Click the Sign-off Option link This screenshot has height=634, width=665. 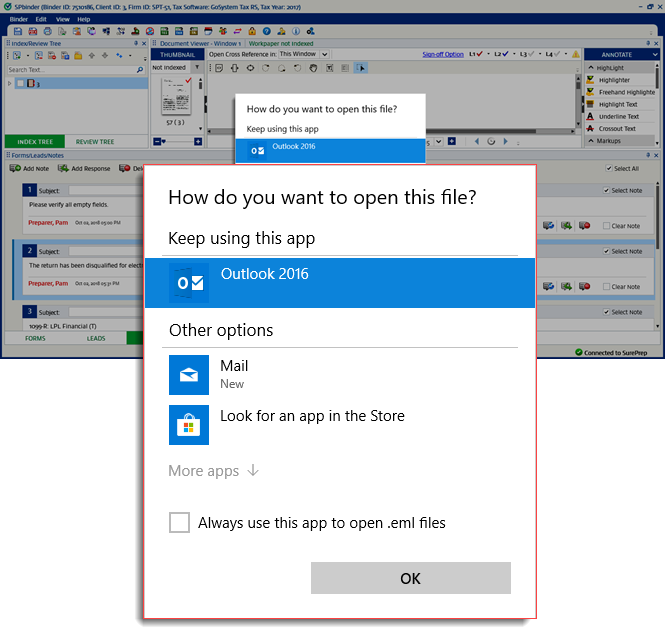point(443,54)
